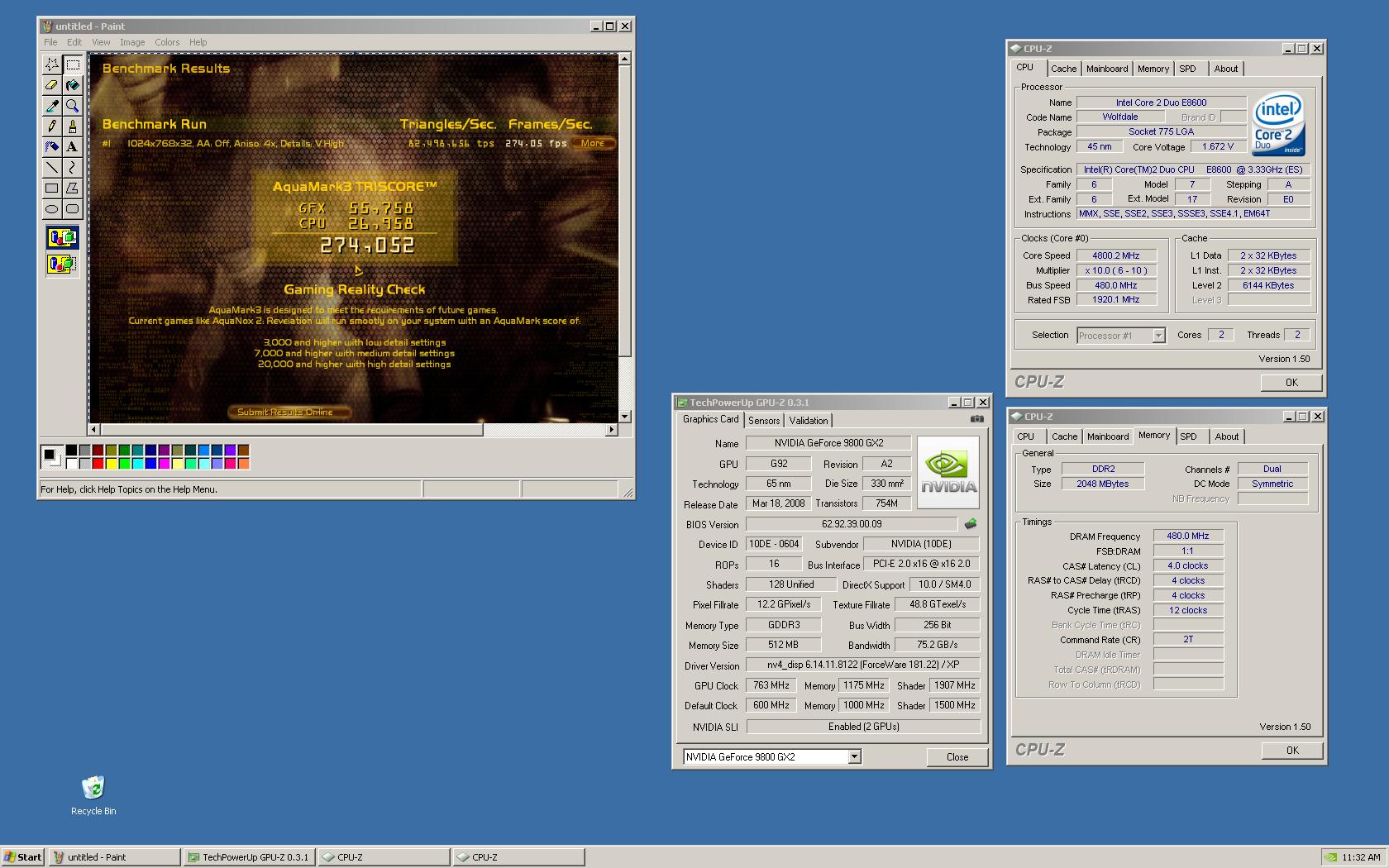This screenshot has width=1389, height=868.
Task: Pick the Rectangle shape tool
Action: pos(52,188)
